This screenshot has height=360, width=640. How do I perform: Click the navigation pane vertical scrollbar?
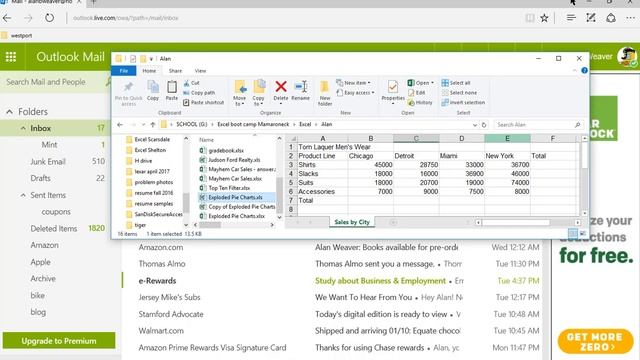(x=186, y=203)
